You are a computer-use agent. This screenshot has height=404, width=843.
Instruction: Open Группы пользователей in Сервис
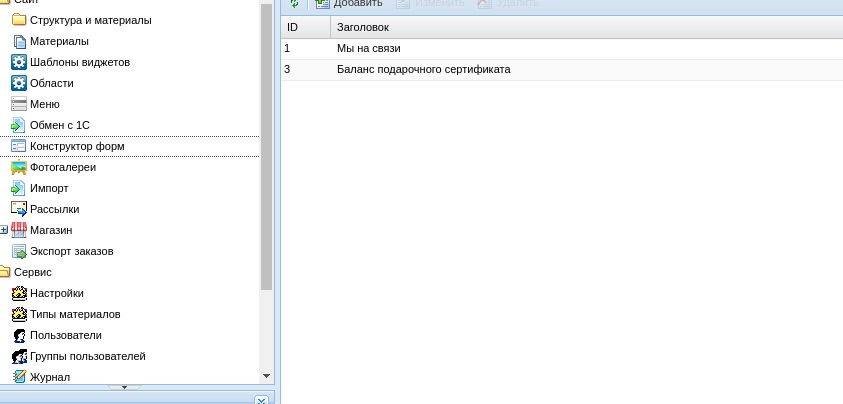click(x=87, y=356)
